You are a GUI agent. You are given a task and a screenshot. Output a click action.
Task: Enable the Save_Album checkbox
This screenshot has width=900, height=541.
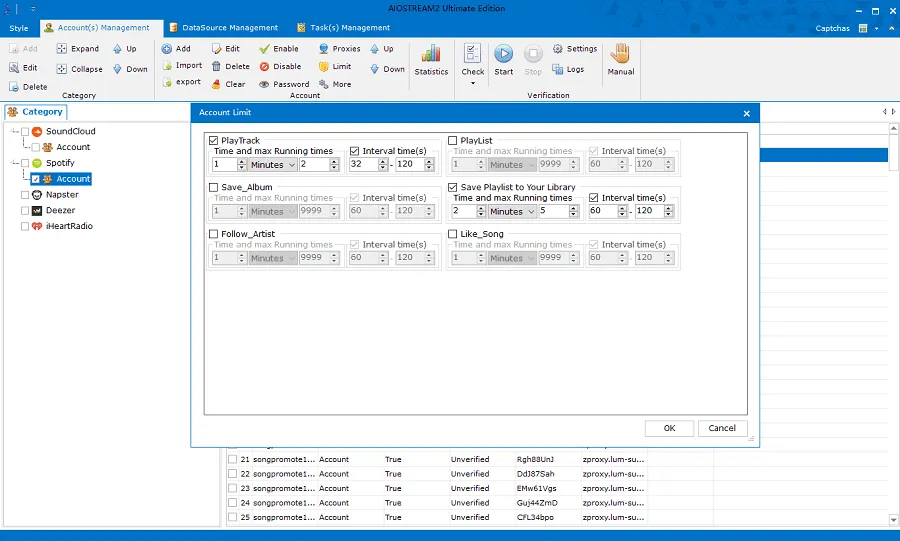pos(214,187)
